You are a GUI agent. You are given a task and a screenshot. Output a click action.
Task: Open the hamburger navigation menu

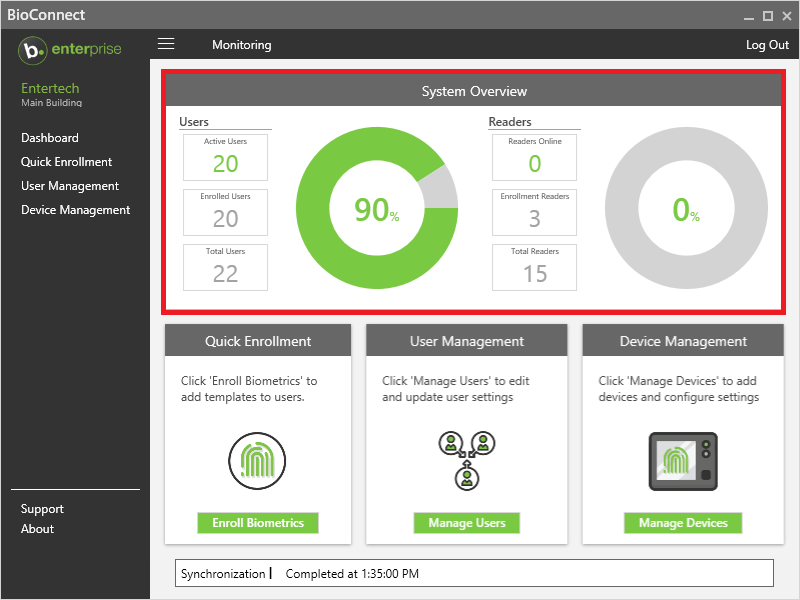[166, 44]
